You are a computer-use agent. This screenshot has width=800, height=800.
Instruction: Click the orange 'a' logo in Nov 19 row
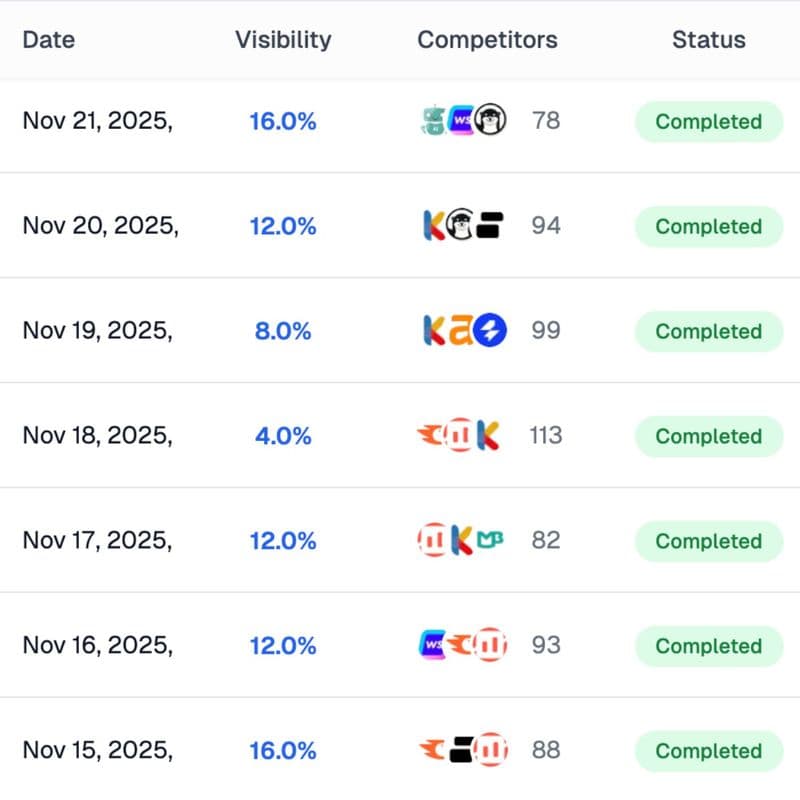461,330
